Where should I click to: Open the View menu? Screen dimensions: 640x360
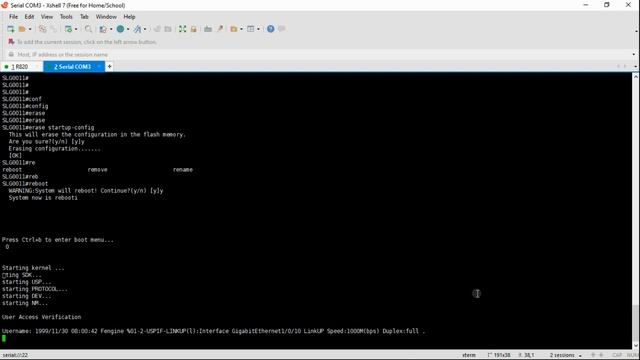point(47,17)
